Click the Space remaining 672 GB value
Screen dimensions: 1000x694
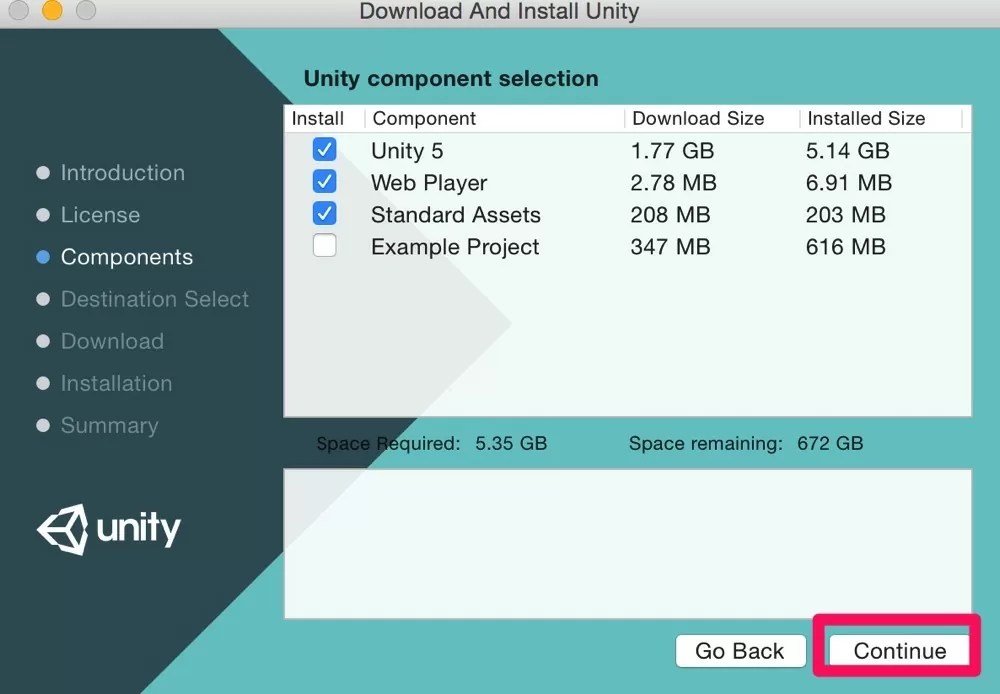(x=830, y=443)
